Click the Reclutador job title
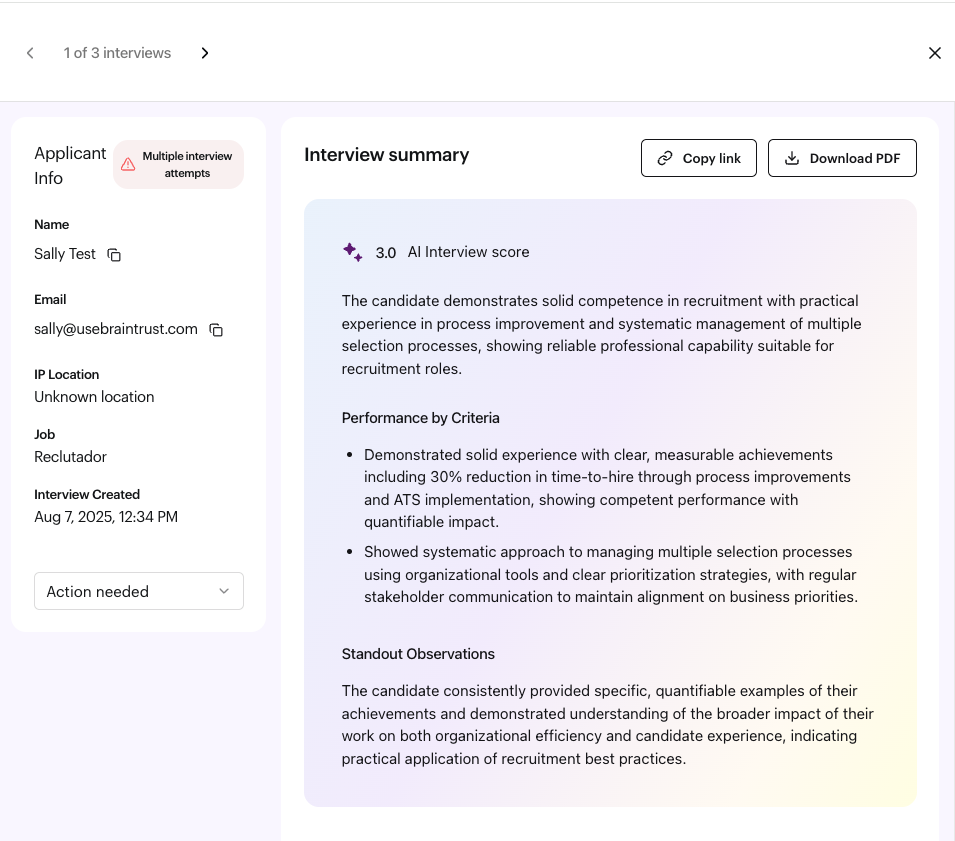The width and height of the screenshot is (955, 841). coord(70,457)
